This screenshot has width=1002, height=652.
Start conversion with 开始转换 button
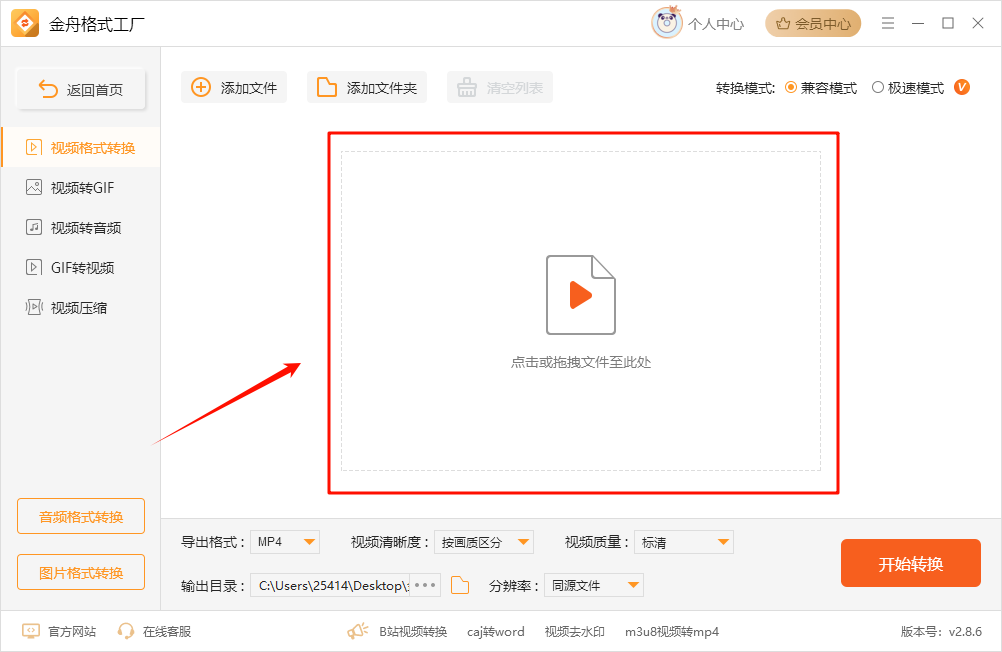coord(911,563)
